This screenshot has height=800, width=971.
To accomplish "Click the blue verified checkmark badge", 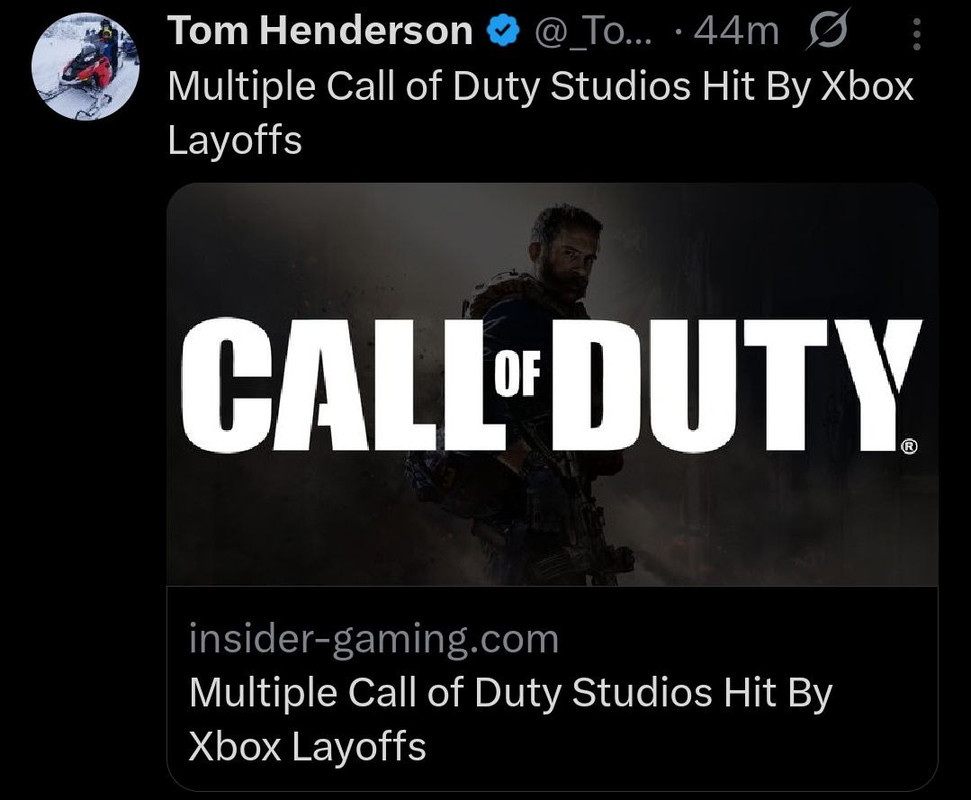I will point(503,31).
